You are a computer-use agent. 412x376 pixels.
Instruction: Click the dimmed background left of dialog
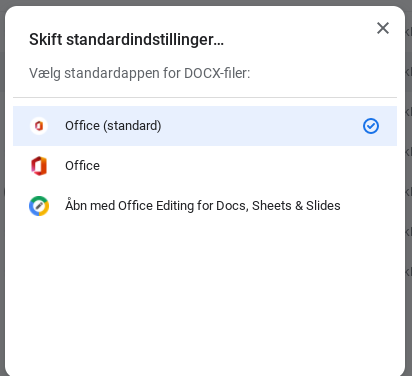click(2, 190)
